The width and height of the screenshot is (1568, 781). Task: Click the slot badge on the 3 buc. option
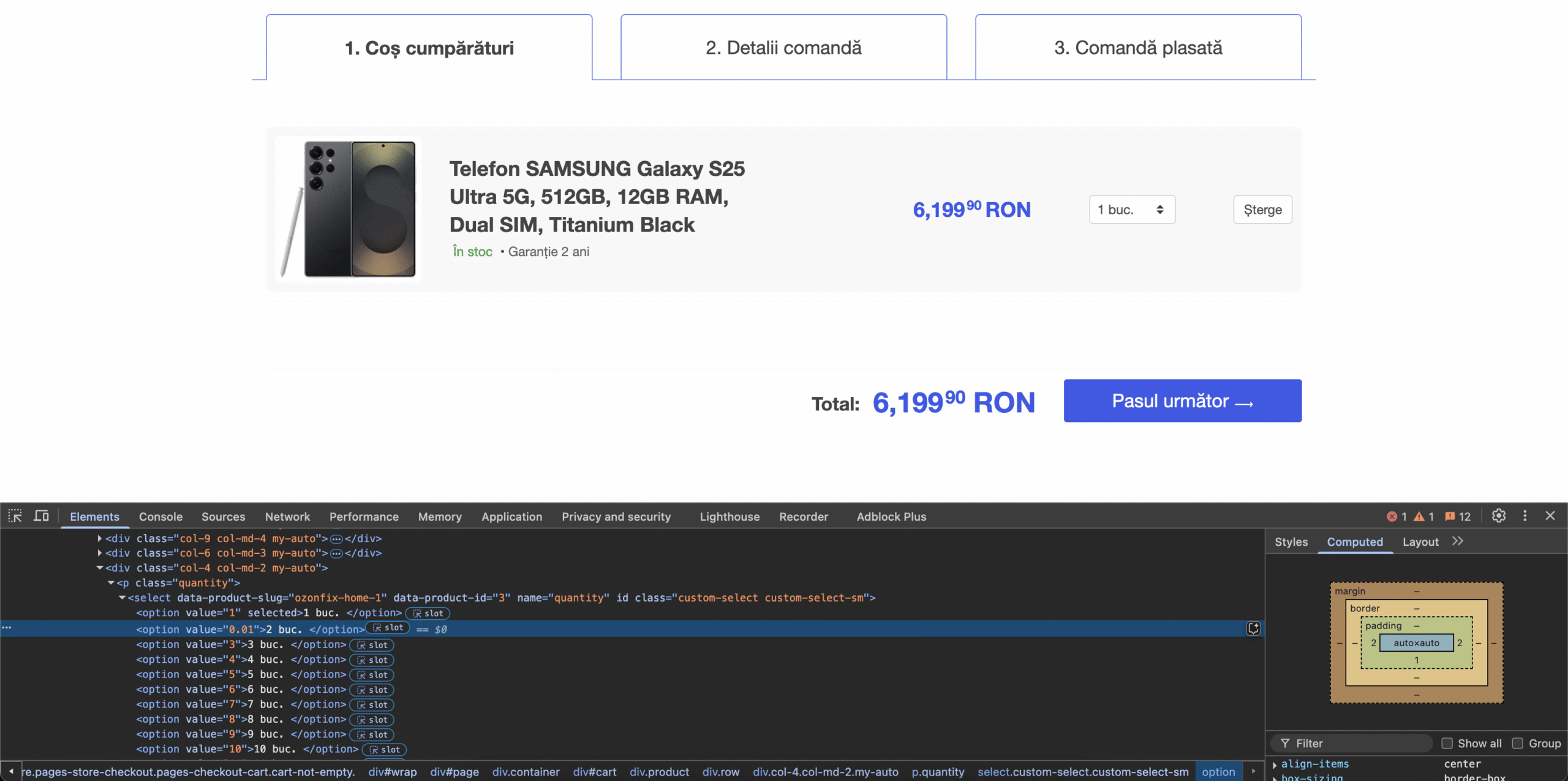coord(372,646)
